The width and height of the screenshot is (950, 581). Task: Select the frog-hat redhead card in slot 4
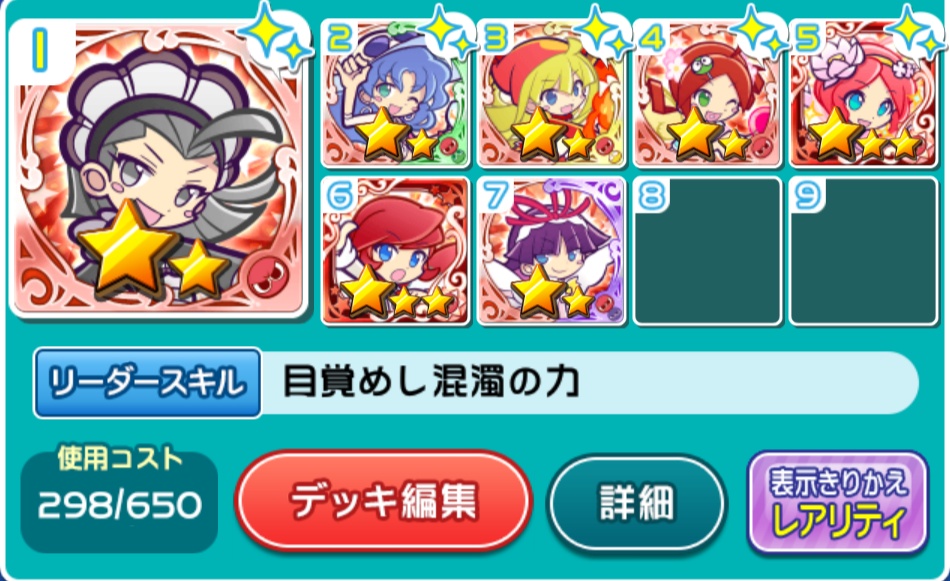point(708,93)
